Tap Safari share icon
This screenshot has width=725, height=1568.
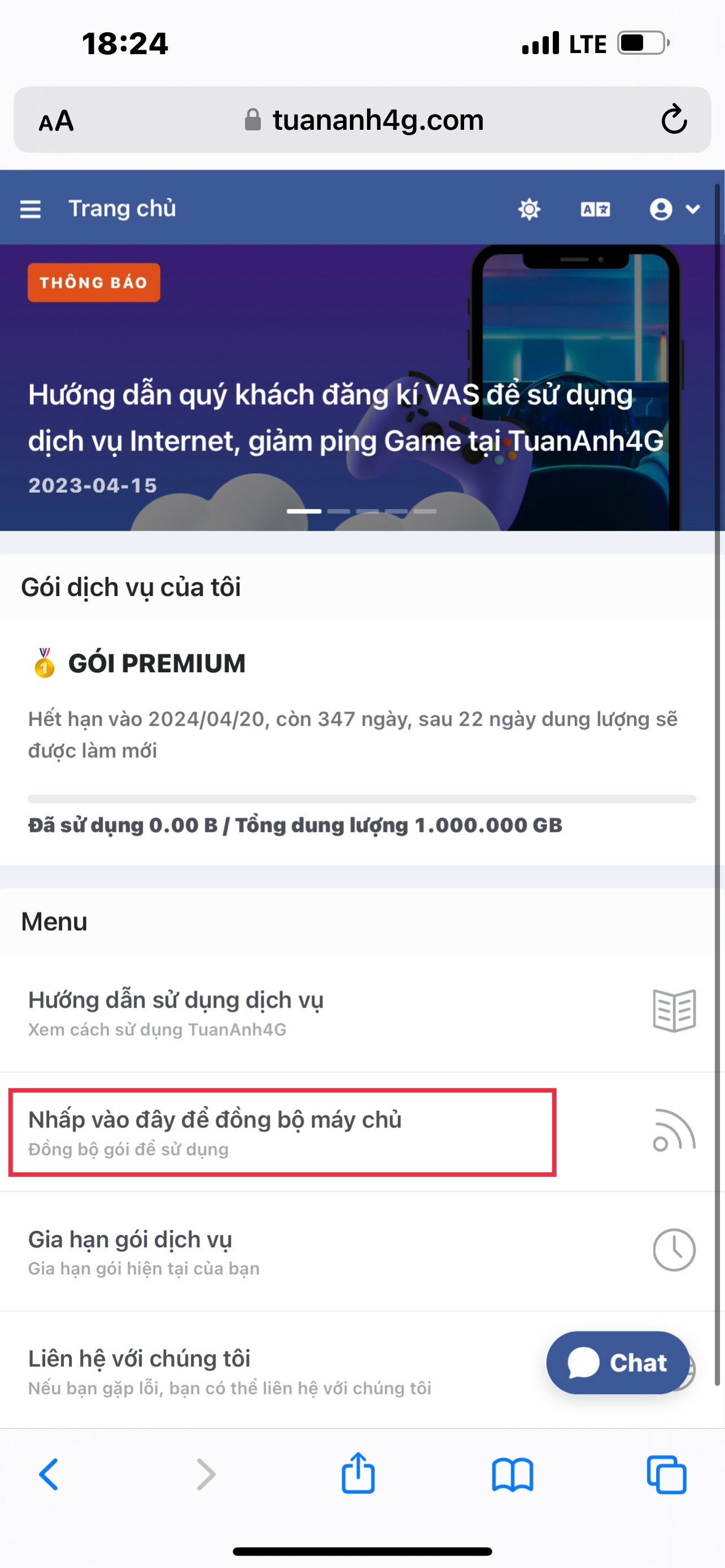[358, 1473]
